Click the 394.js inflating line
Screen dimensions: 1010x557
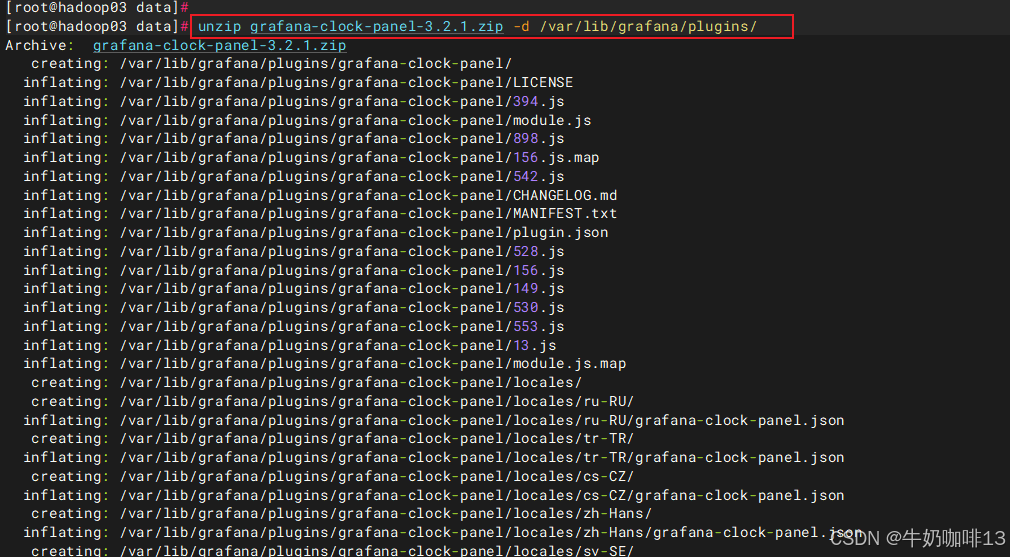(x=294, y=101)
